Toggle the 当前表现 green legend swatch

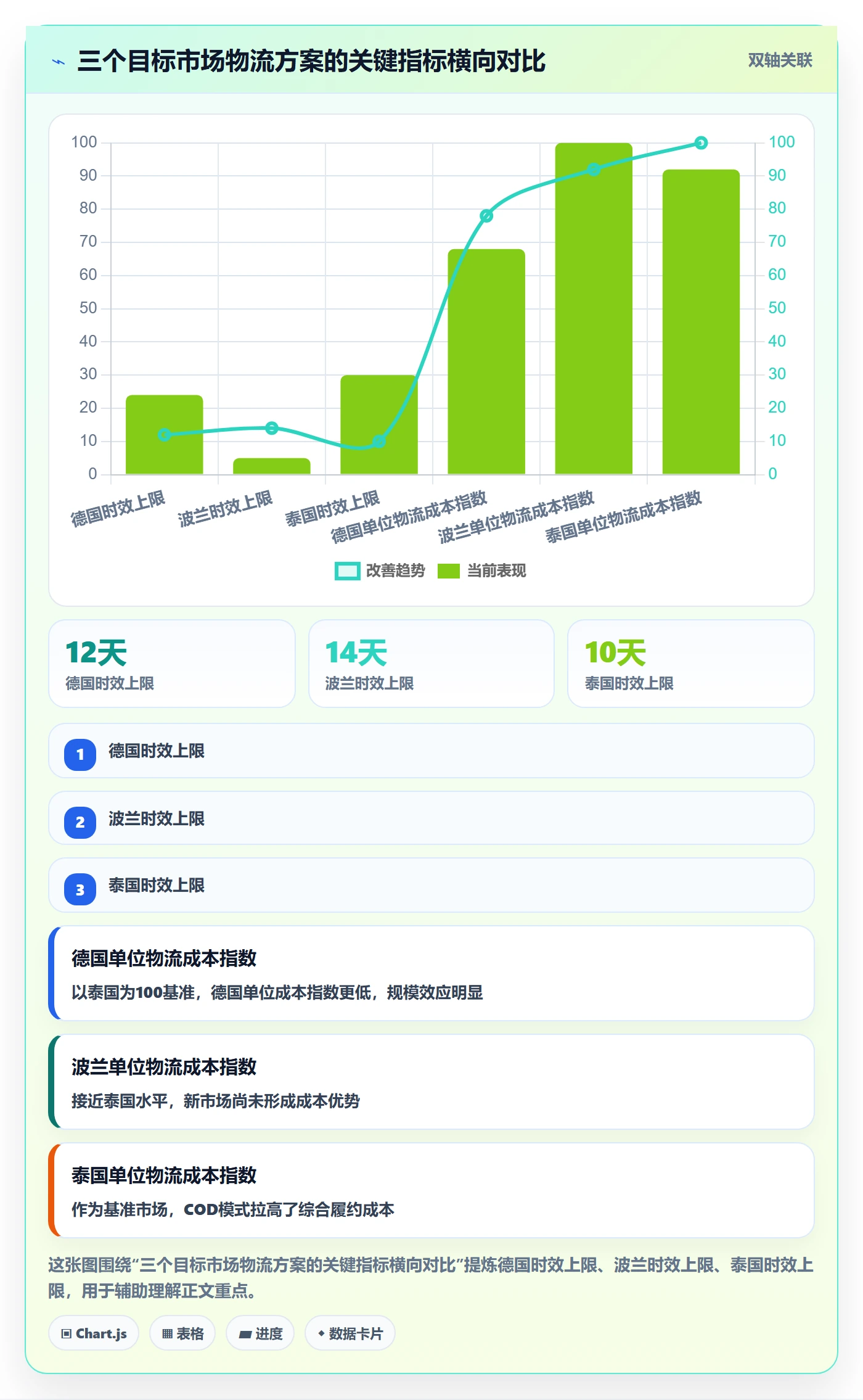pyautogui.click(x=449, y=571)
